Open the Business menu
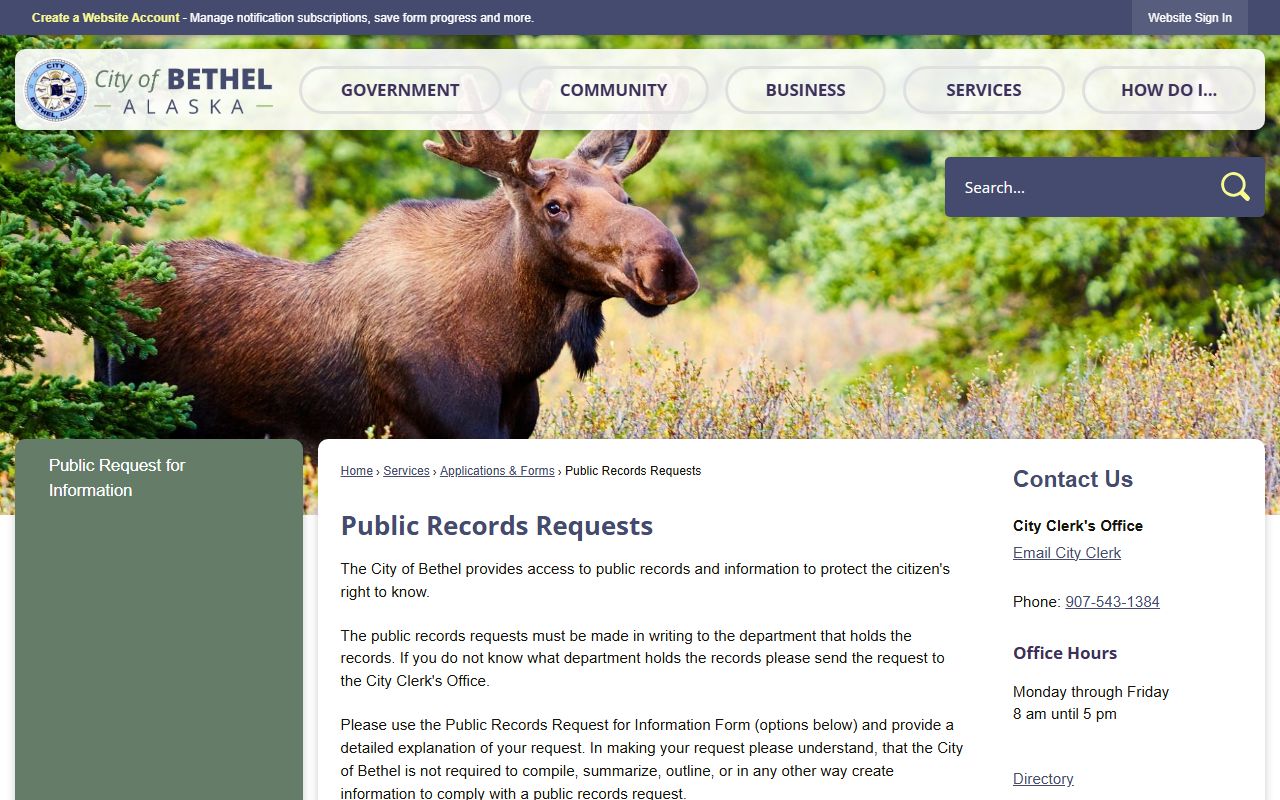1280x800 pixels. coord(805,90)
